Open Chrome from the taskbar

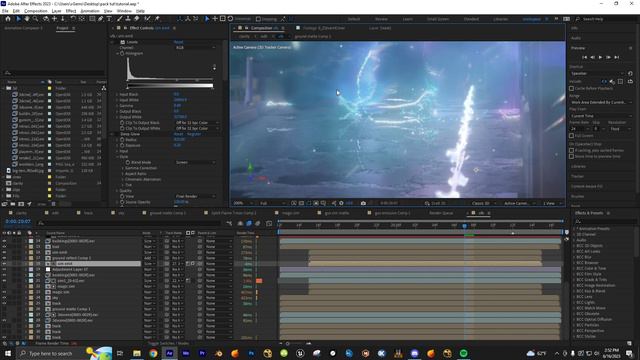(x=153, y=353)
